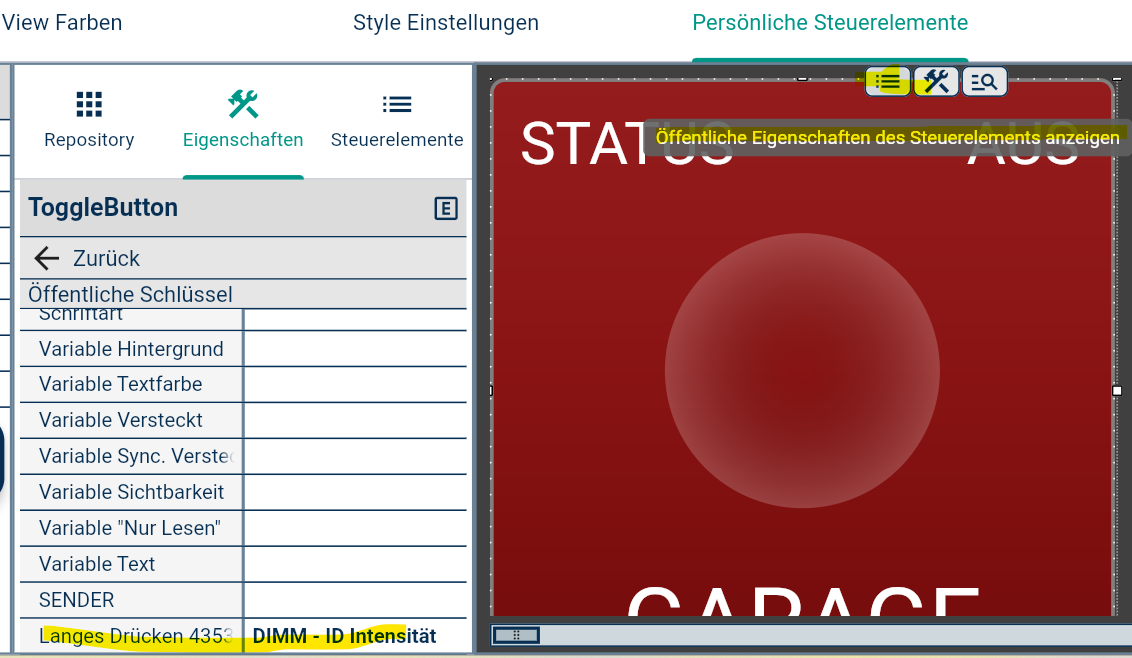The image size is (1132, 658).
Task: Click the canvas search list icon
Action: 984,82
